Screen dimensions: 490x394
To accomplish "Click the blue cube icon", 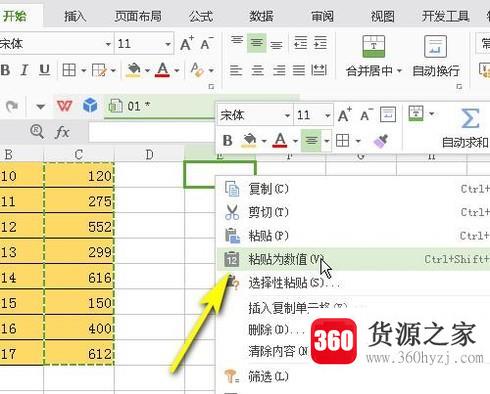I will point(90,106).
